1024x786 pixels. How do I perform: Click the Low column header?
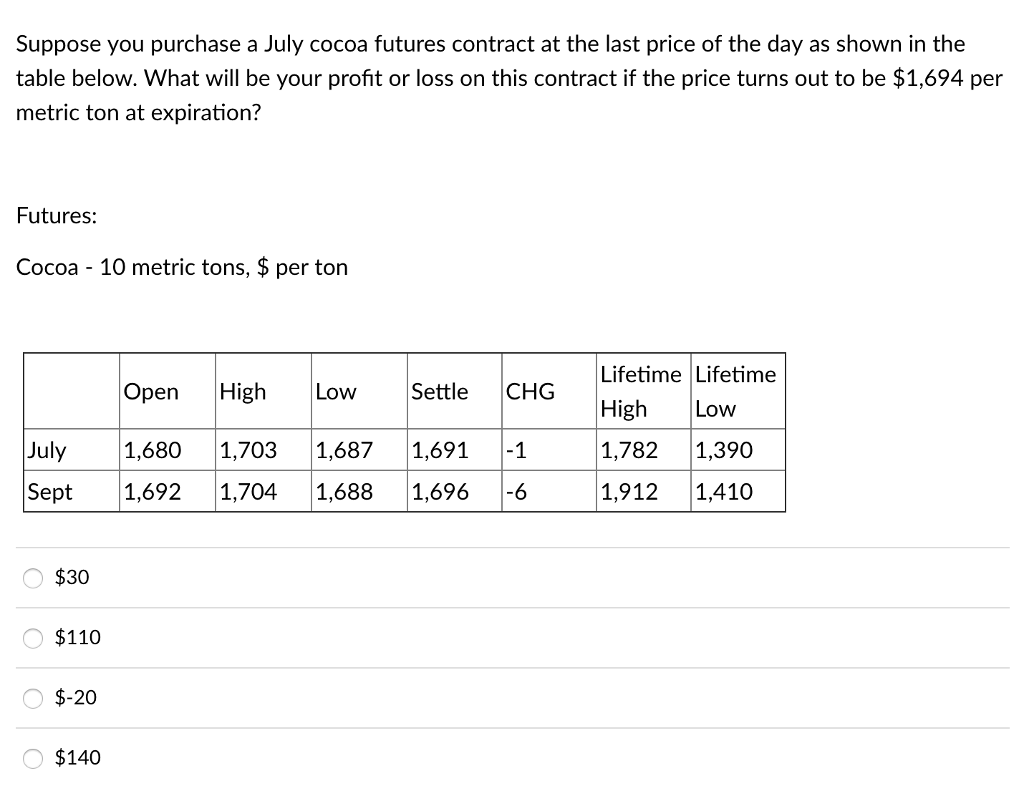pos(335,392)
